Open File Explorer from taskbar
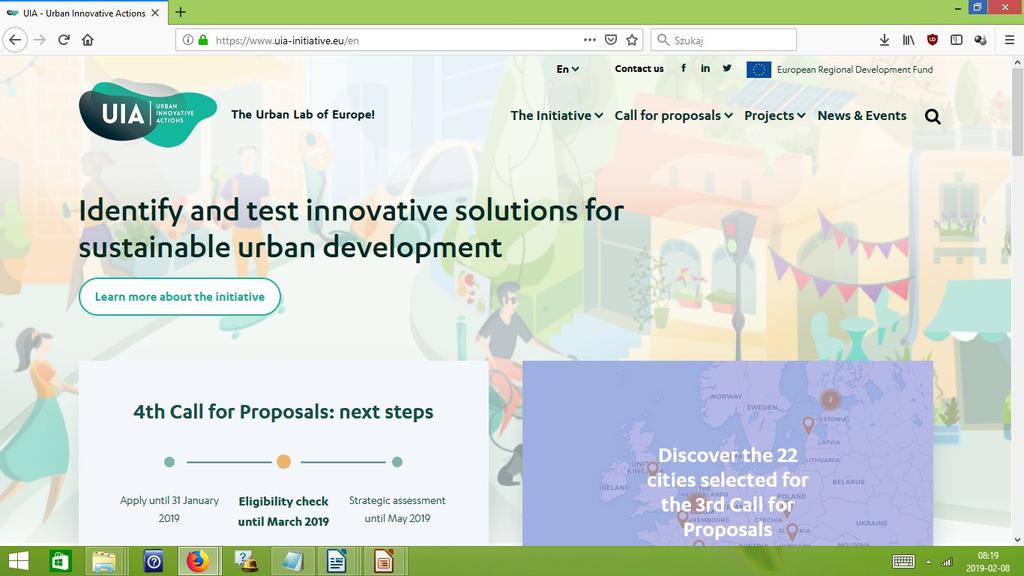Viewport: 1024px width, 576px height. coord(104,561)
